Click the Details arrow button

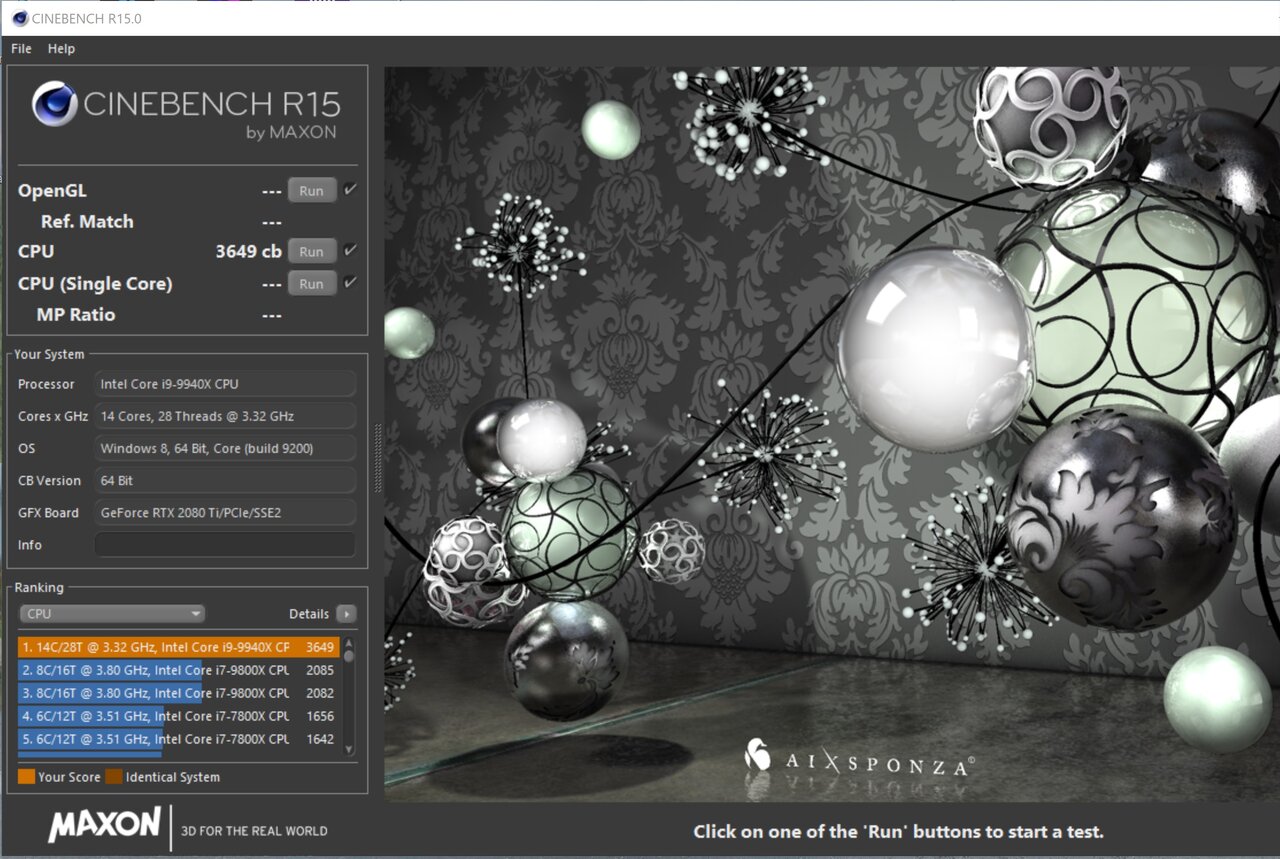coord(346,614)
